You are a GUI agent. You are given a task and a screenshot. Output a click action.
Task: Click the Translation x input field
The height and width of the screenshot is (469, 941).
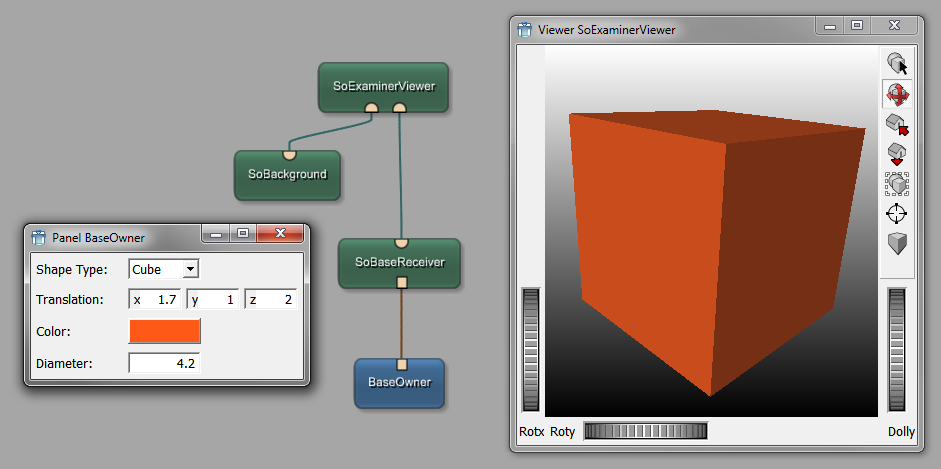coord(156,300)
